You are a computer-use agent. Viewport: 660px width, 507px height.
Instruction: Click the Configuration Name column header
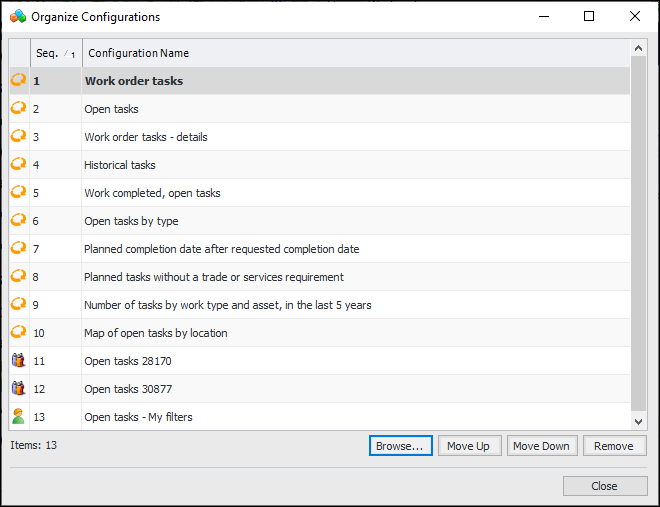click(x=137, y=53)
